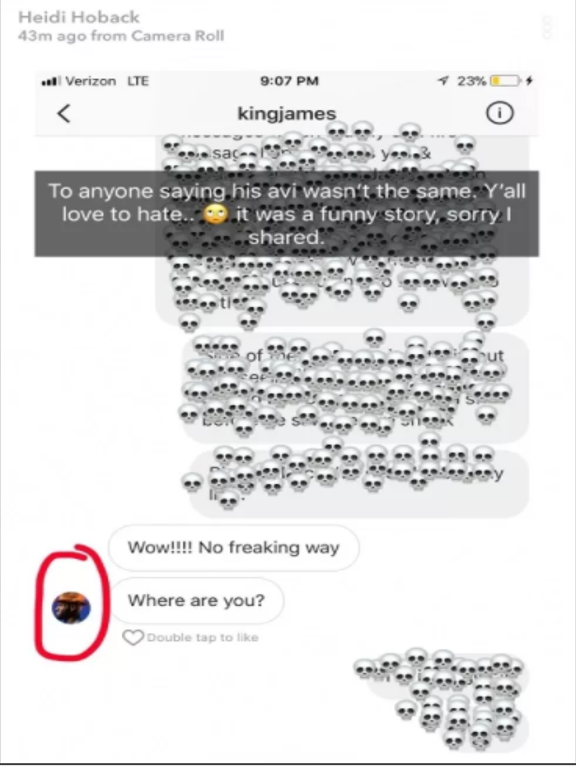Select the 'Where are you?' message bubble
This screenshot has width=576, height=766.
point(196,600)
